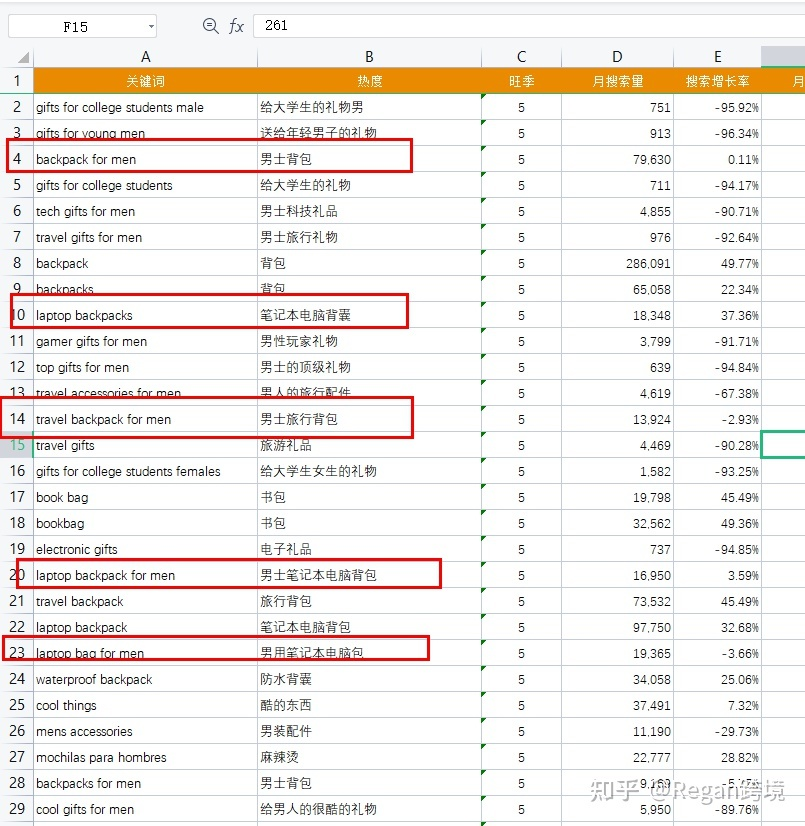Select column E header

pyautogui.click(x=717, y=58)
